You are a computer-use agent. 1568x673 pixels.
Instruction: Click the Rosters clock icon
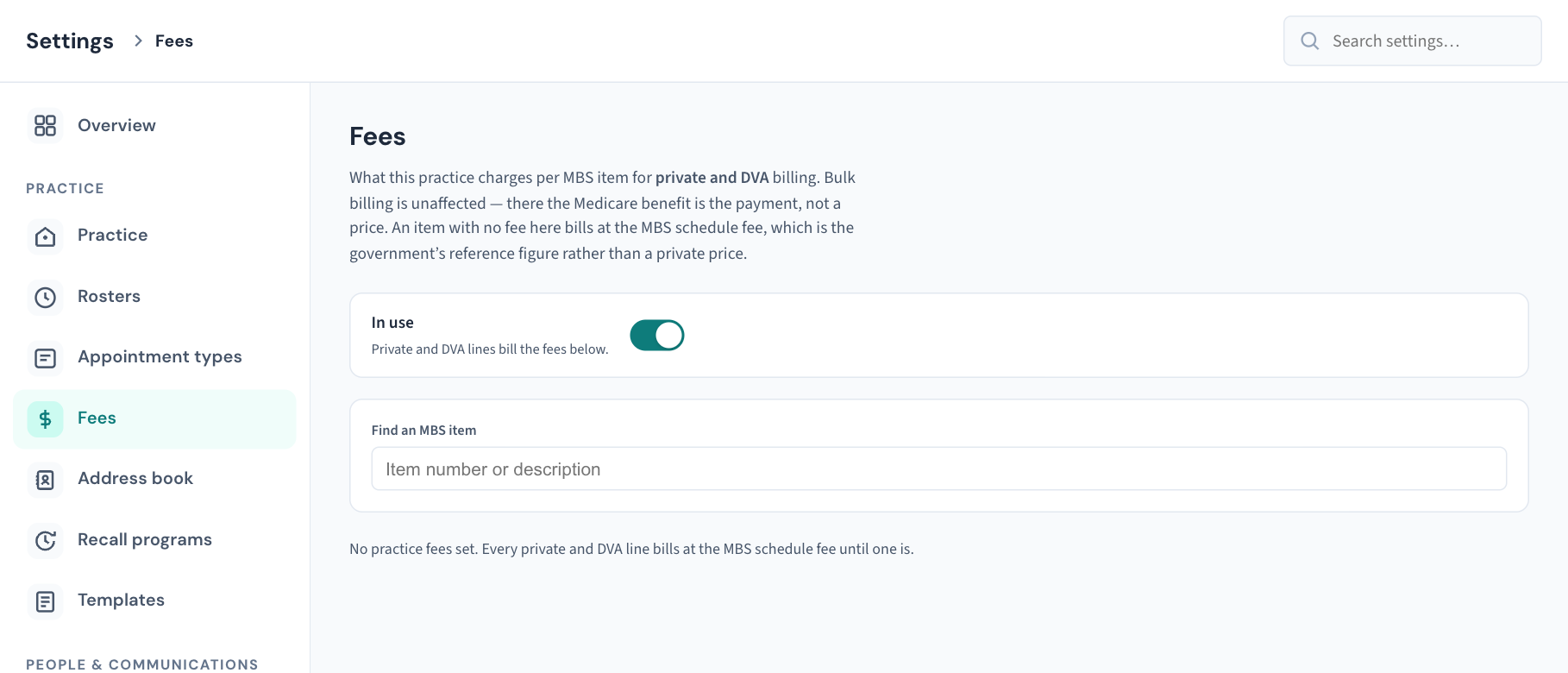[45, 297]
